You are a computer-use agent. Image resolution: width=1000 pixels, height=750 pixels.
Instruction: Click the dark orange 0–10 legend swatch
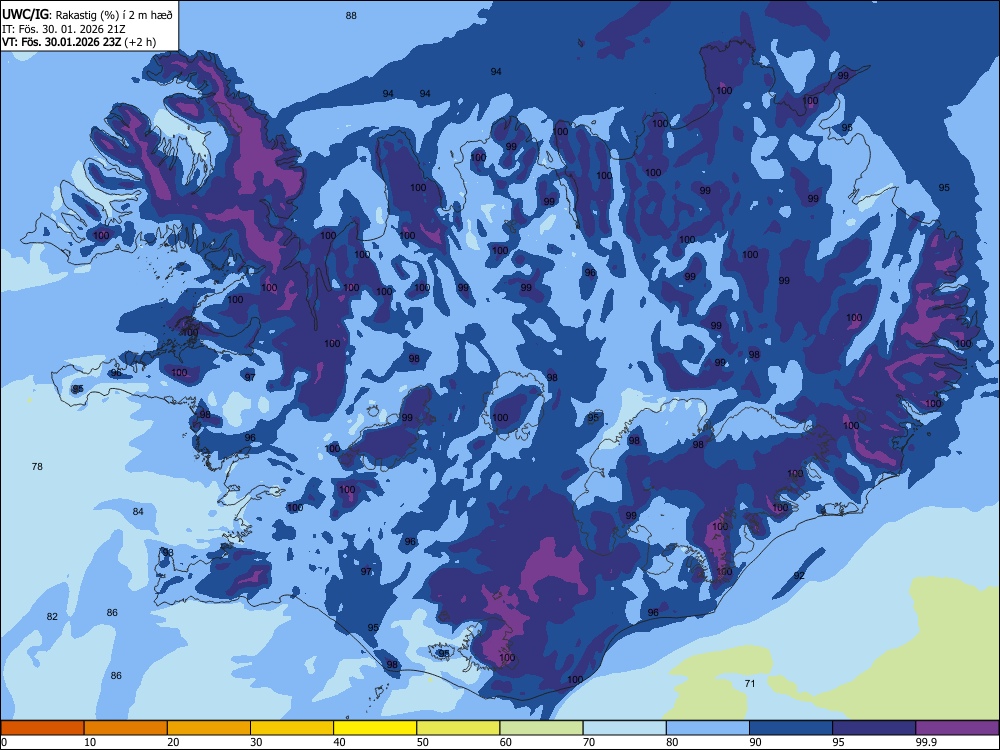click(x=42, y=728)
